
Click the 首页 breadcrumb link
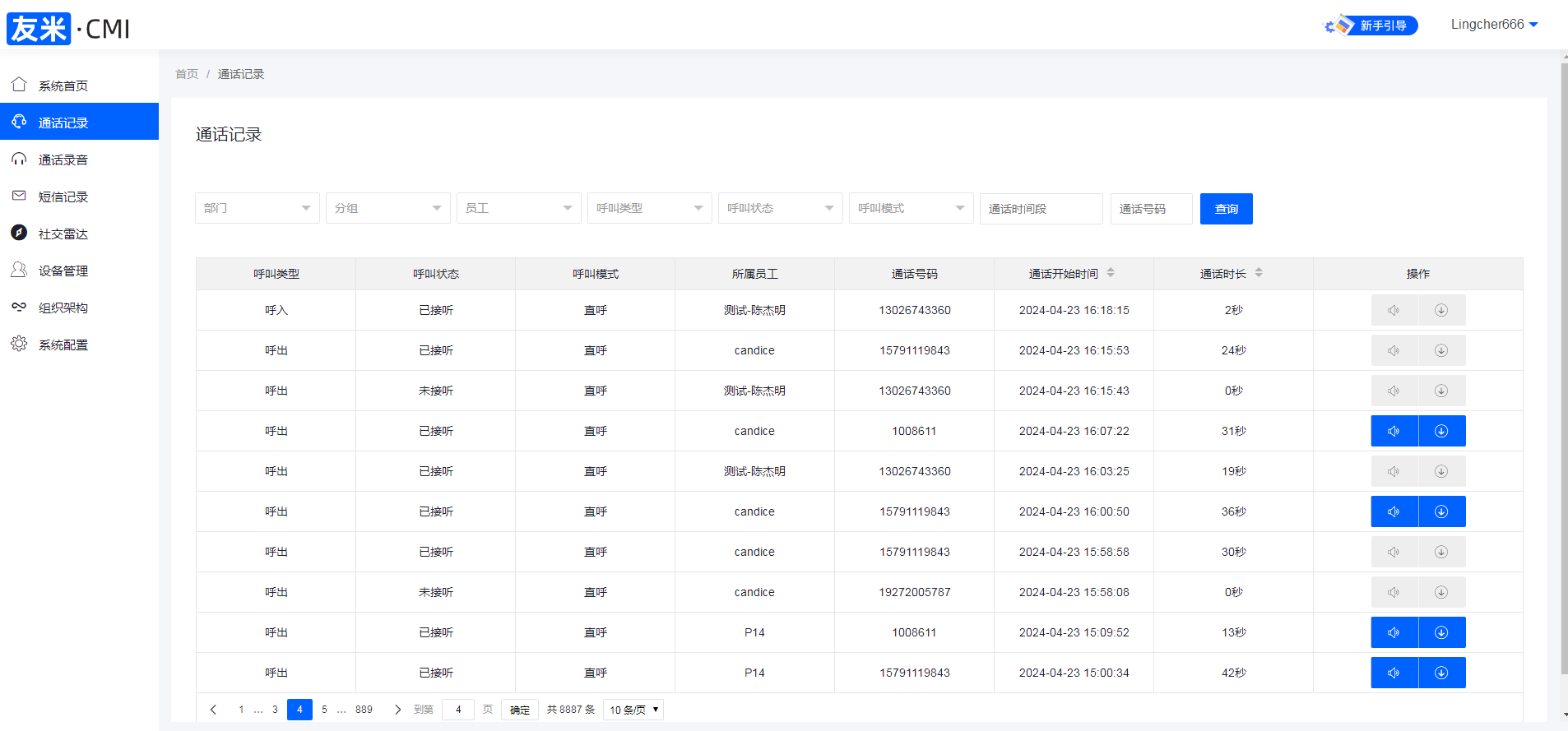tap(187, 74)
